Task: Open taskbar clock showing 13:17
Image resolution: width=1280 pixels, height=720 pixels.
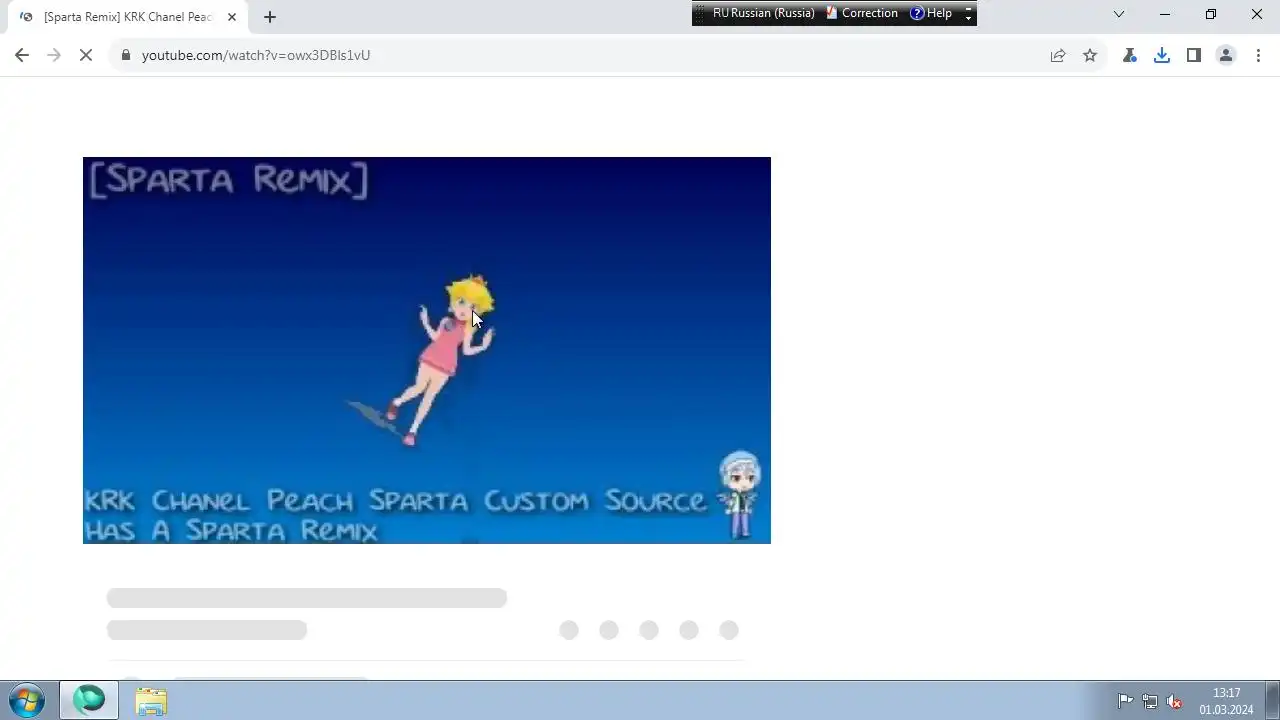Action: click(x=1226, y=701)
